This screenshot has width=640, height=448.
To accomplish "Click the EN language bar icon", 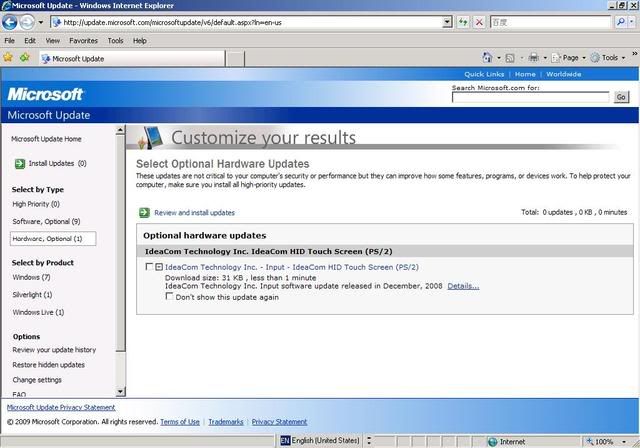I will point(285,441).
